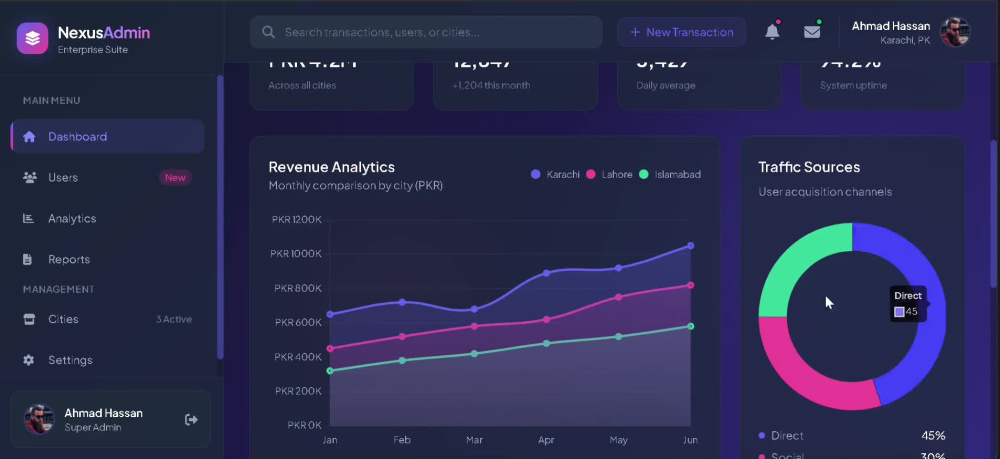Viewport: 1000px width, 459px height.
Task: Click the New Transaction button
Action: tap(682, 32)
